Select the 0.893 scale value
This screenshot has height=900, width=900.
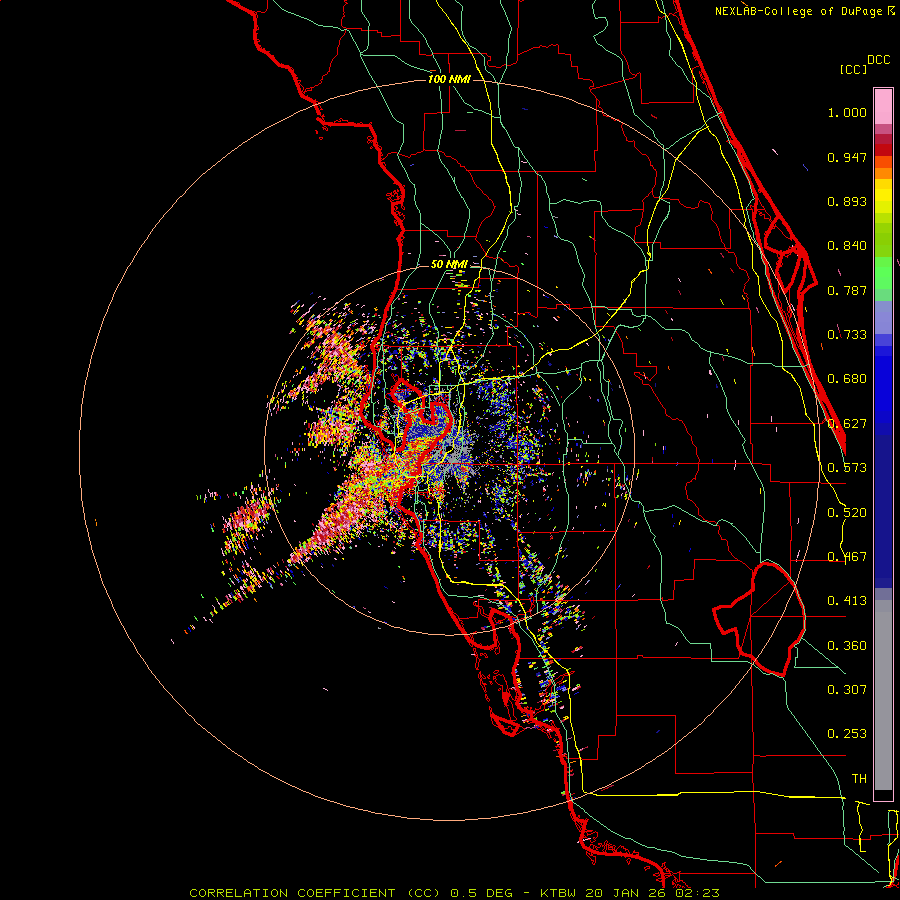[x=847, y=201]
